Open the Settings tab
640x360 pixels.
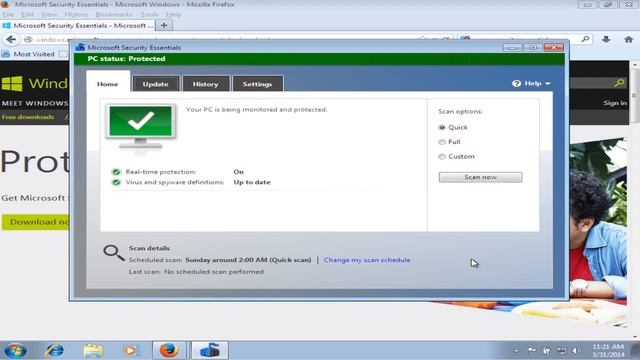[257, 84]
